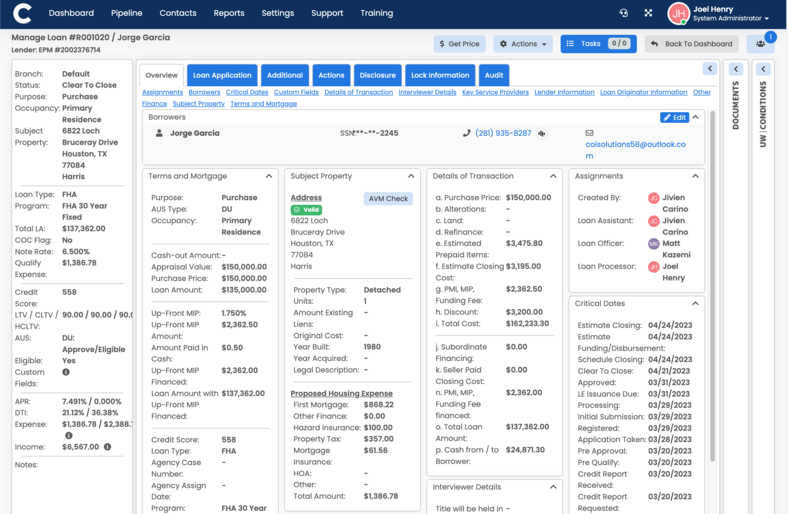Click the company logo in top left

pyautogui.click(x=22, y=13)
